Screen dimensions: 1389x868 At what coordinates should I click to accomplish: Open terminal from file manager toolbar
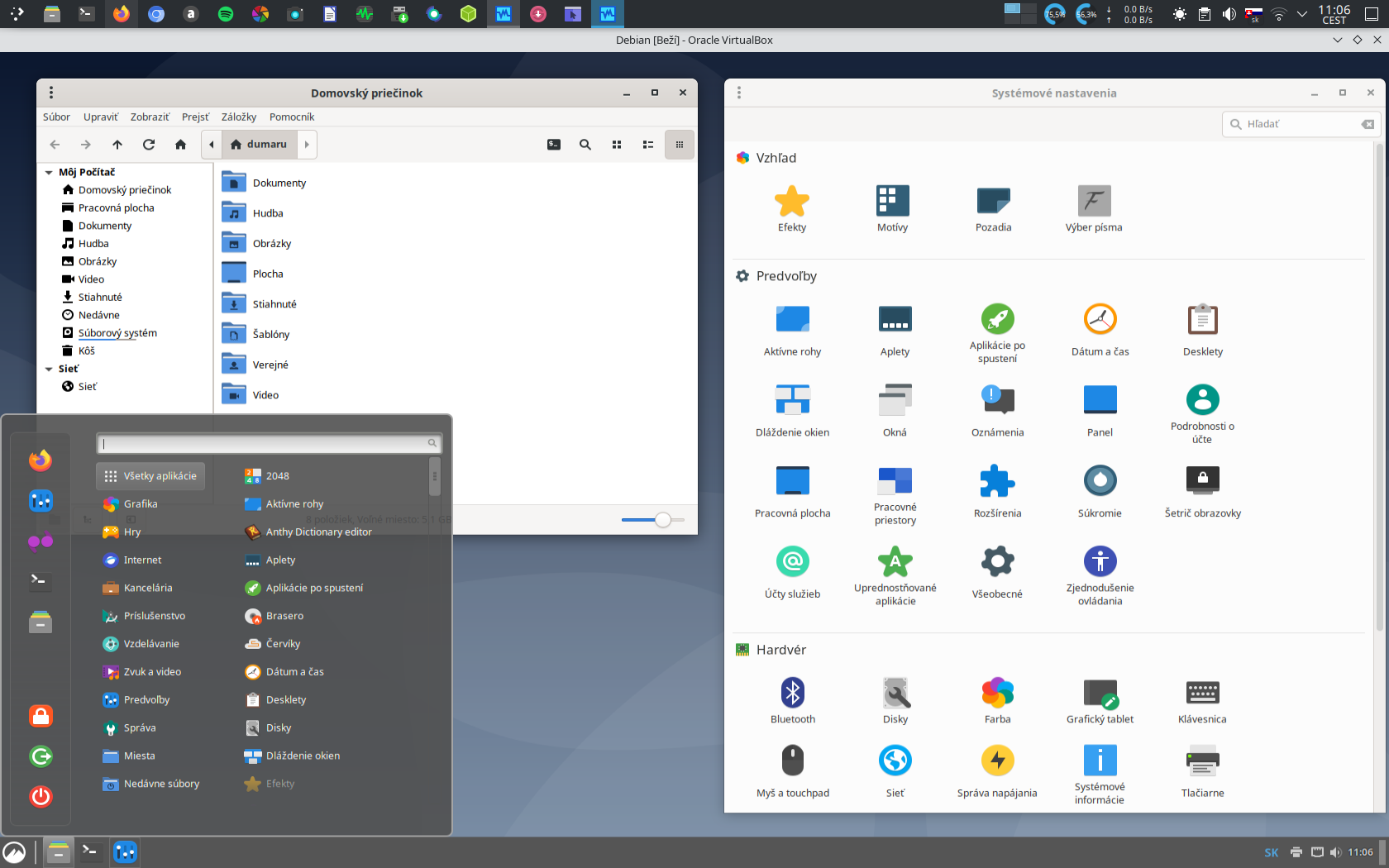click(x=554, y=145)
